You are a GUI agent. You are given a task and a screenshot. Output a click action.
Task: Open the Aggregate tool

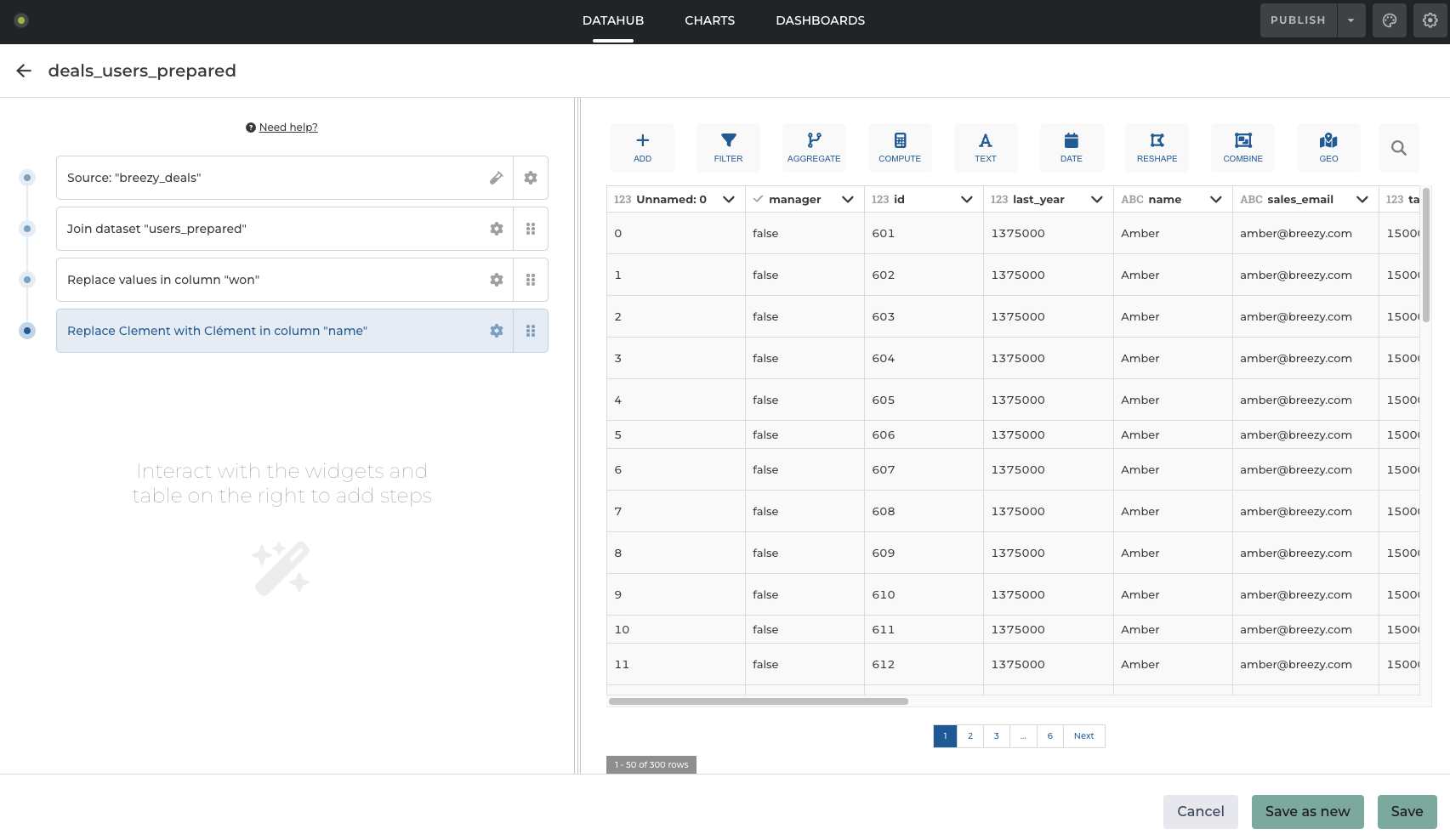point(814,147)
